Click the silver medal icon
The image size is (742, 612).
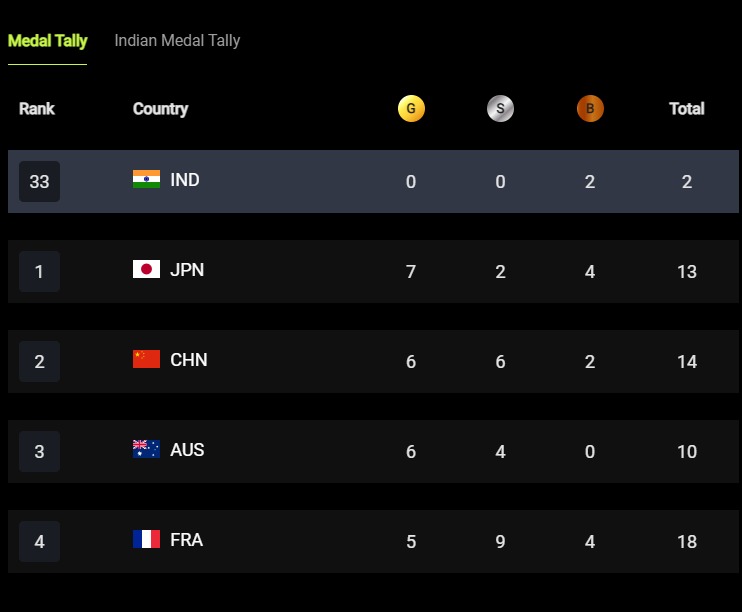pyautogui.click(x=500, y=109)
